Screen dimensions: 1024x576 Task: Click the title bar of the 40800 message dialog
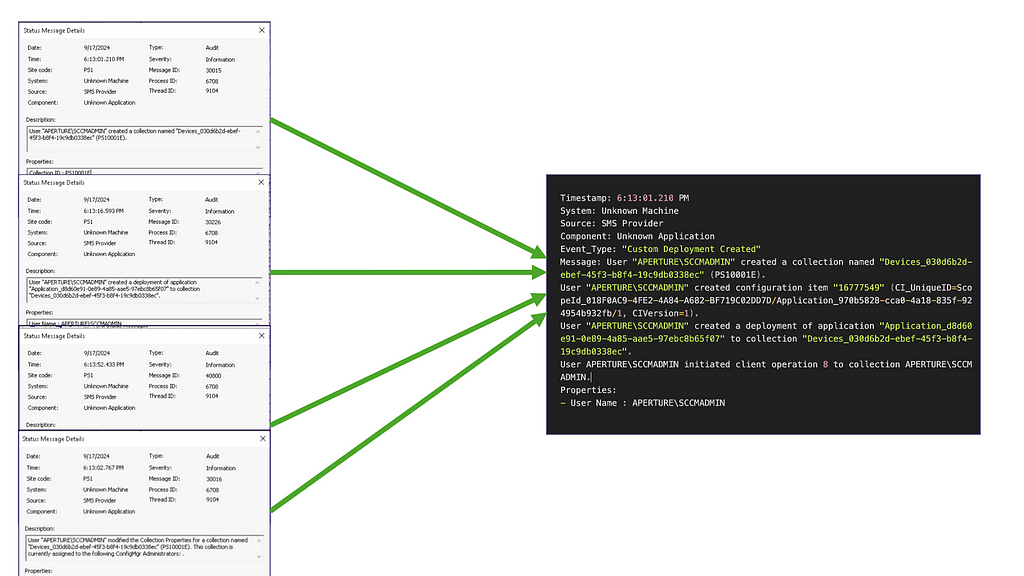click(x=144, y=336)
